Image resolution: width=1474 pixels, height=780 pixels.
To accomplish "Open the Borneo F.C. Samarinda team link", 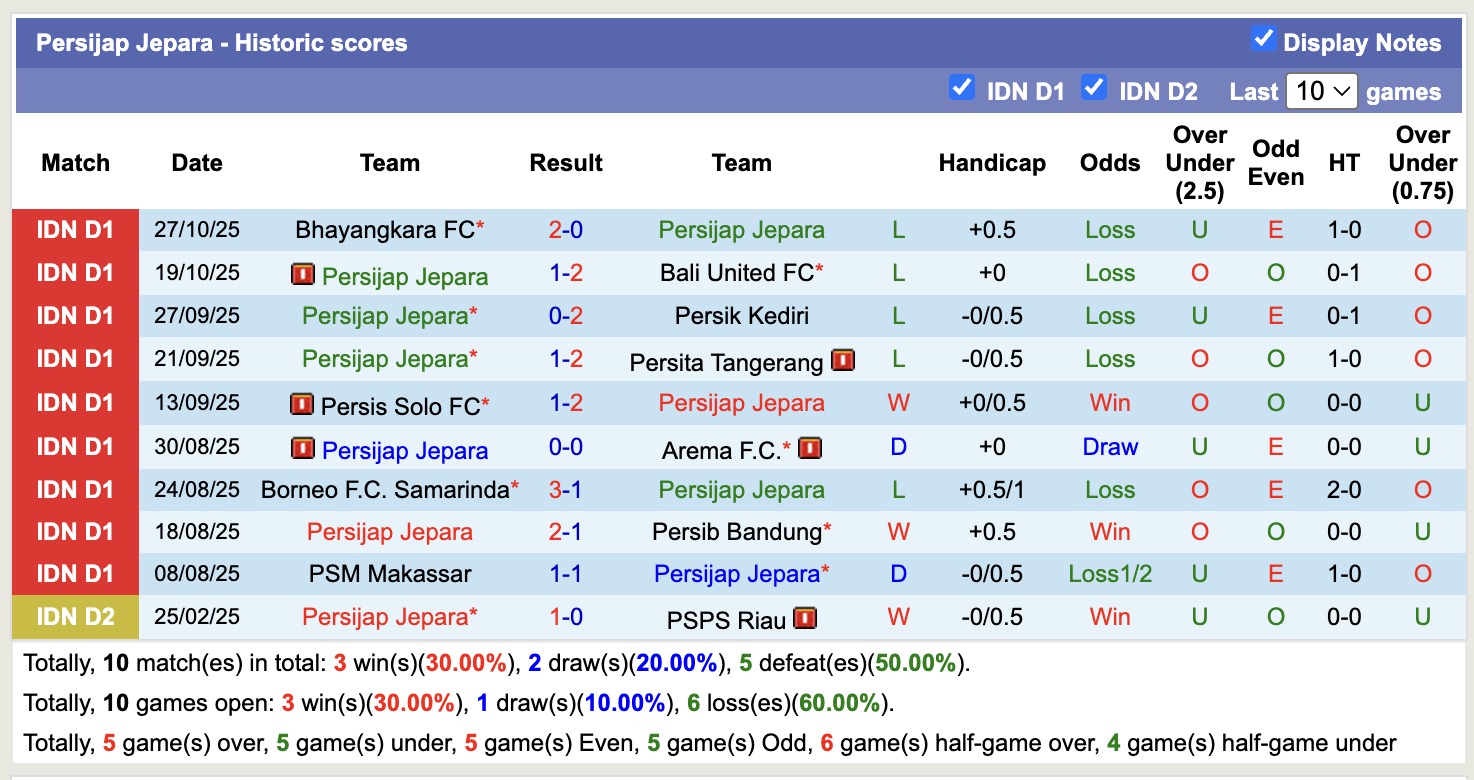I will tap(382, 489).
